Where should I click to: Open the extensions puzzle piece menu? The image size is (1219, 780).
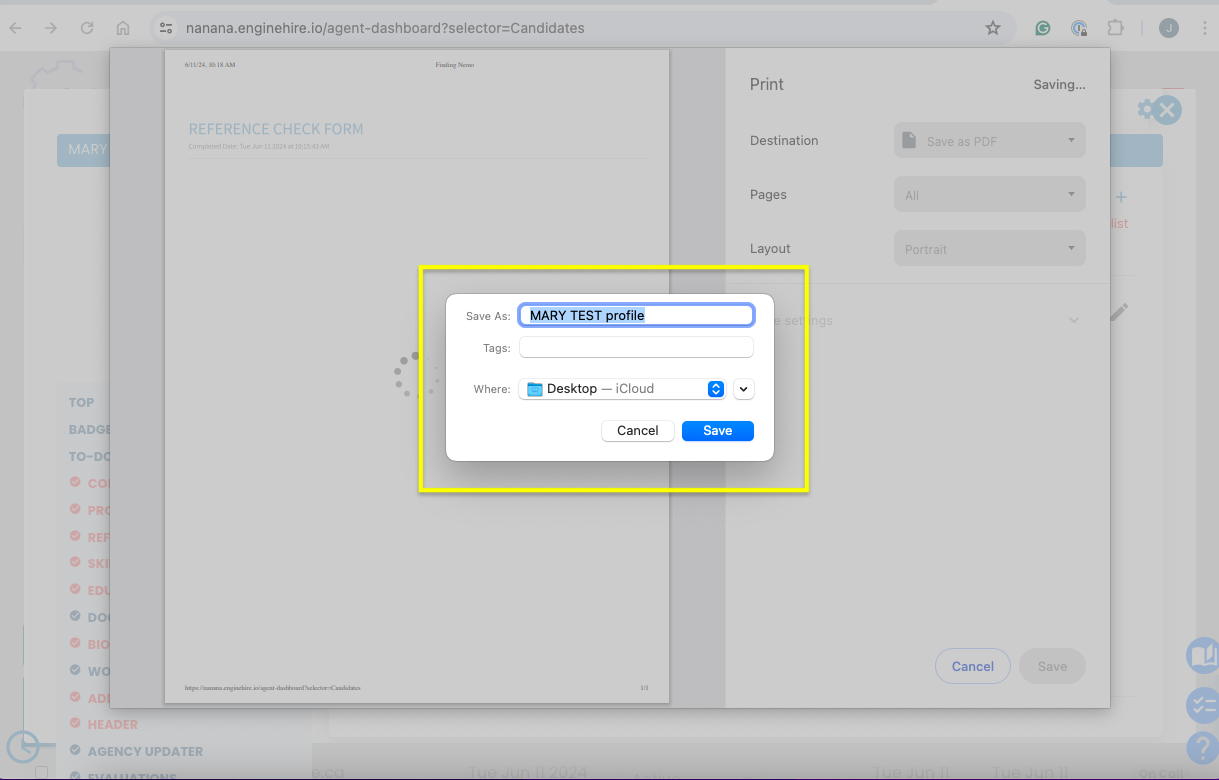click(1115, 28)
